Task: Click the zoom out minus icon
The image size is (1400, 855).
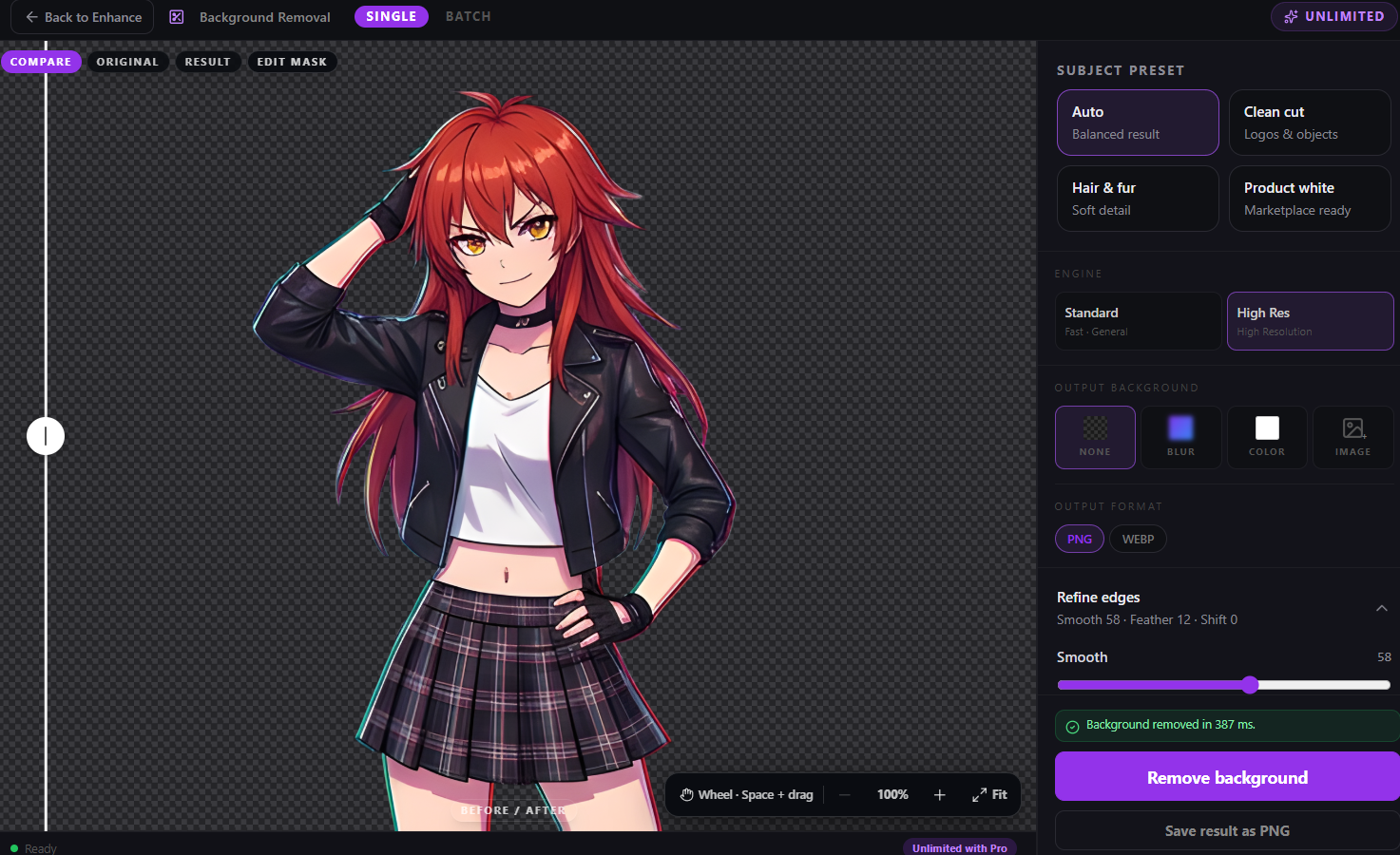Action: pyautogui.click(x=844, y=795)
